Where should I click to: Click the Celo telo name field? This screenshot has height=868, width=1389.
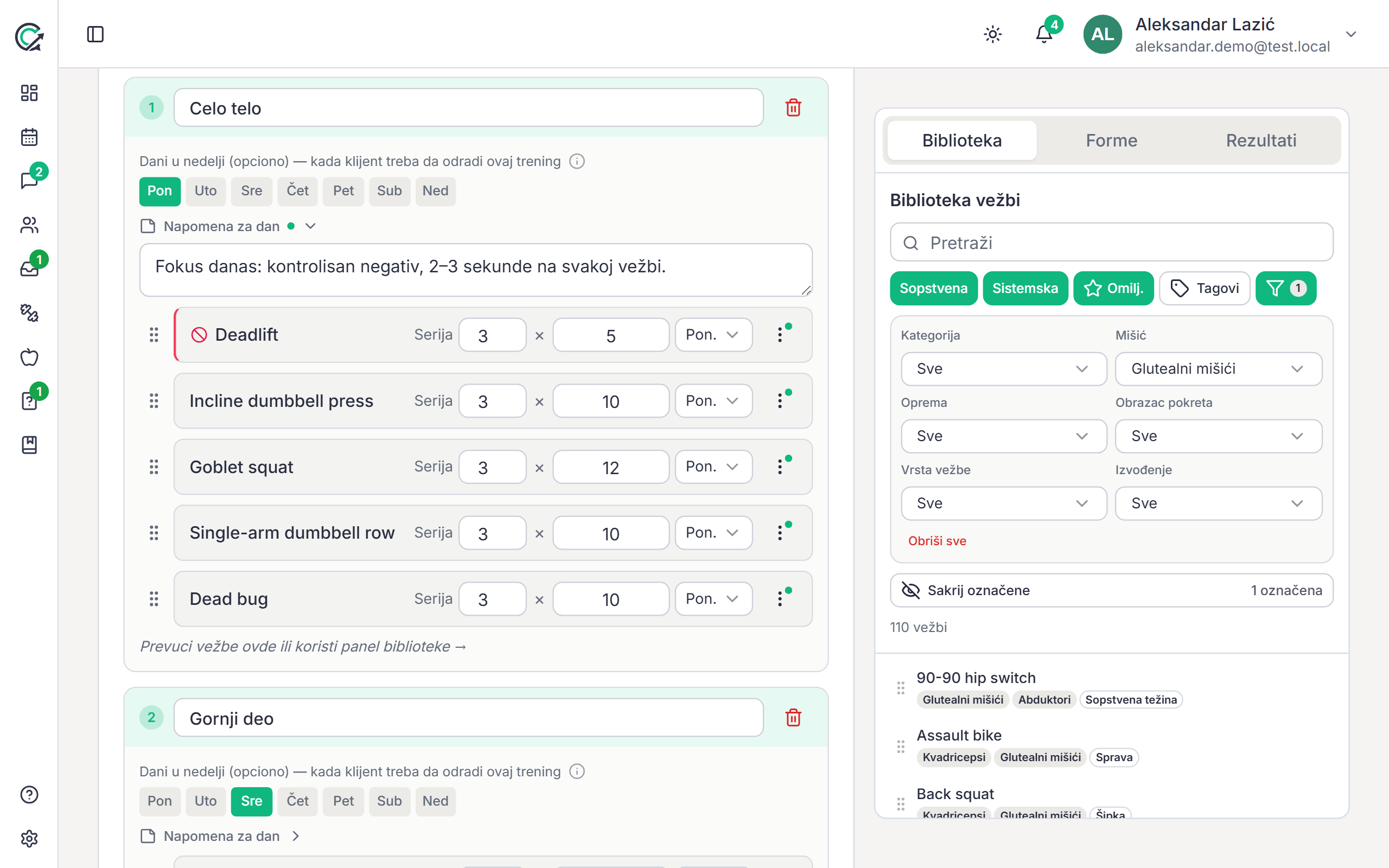(x=468, y=108)
